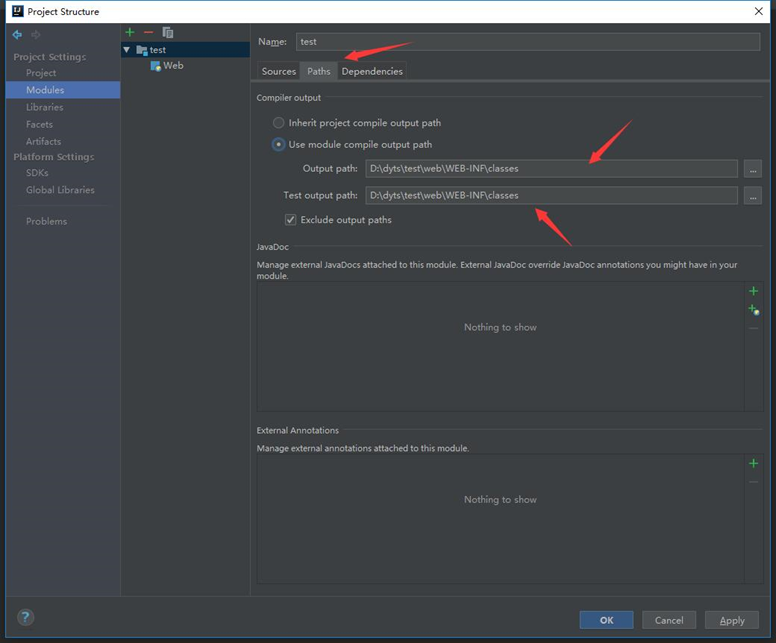Select the Web facet icon

click(155, 66)
